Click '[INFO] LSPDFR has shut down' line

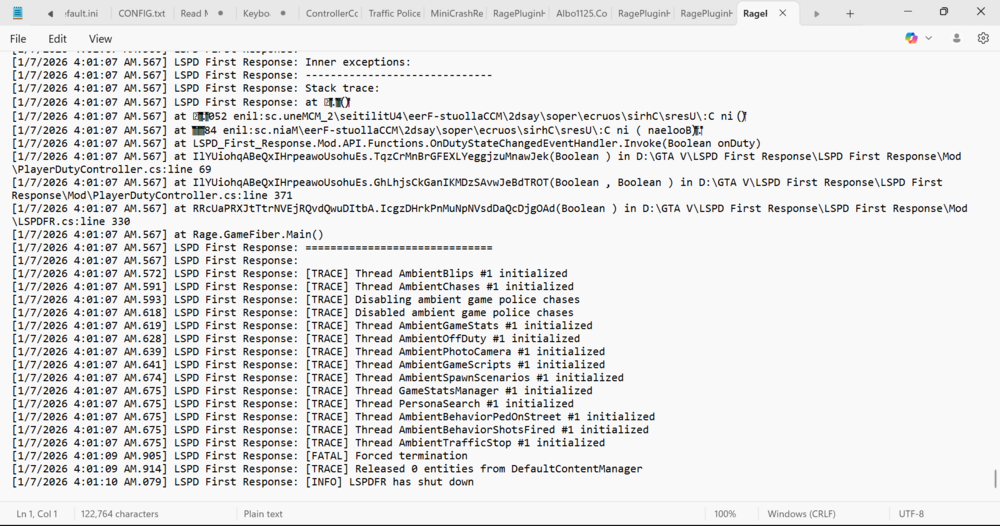tap(243, 482)
